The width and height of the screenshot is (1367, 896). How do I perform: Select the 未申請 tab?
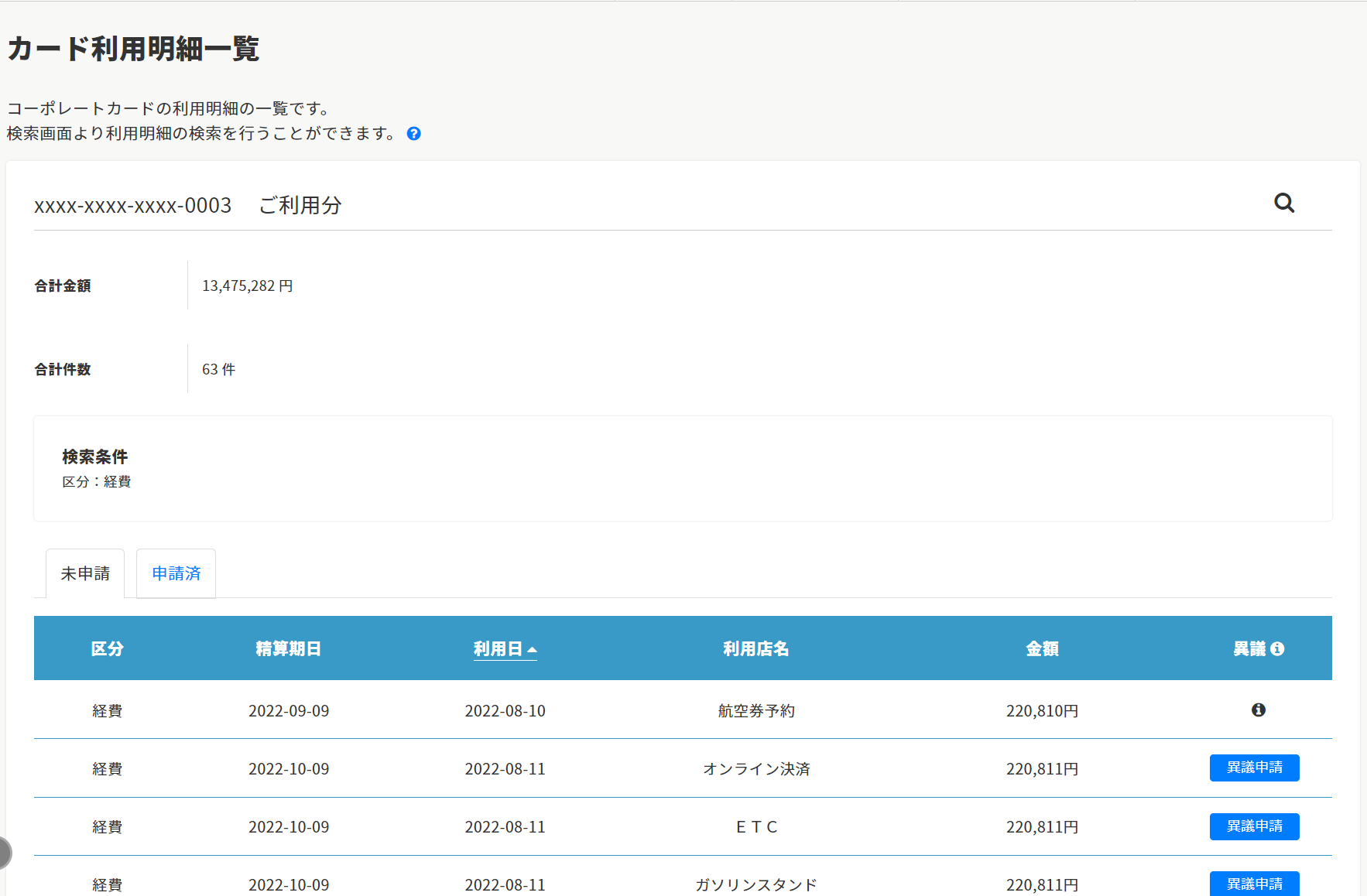(85, 573)
